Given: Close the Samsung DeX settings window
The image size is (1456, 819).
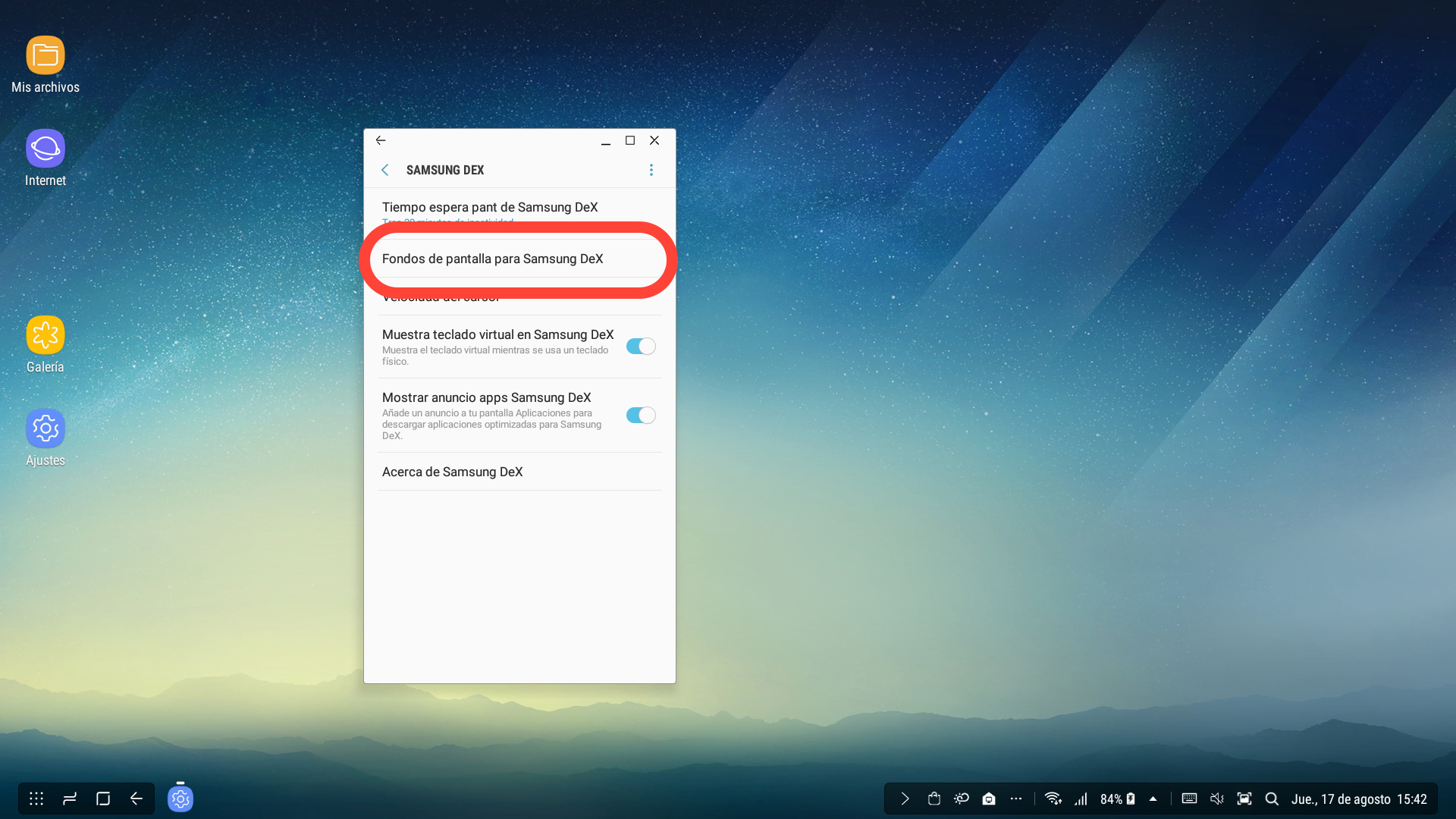Looking at the screenshot, I should tap(654, 140).
